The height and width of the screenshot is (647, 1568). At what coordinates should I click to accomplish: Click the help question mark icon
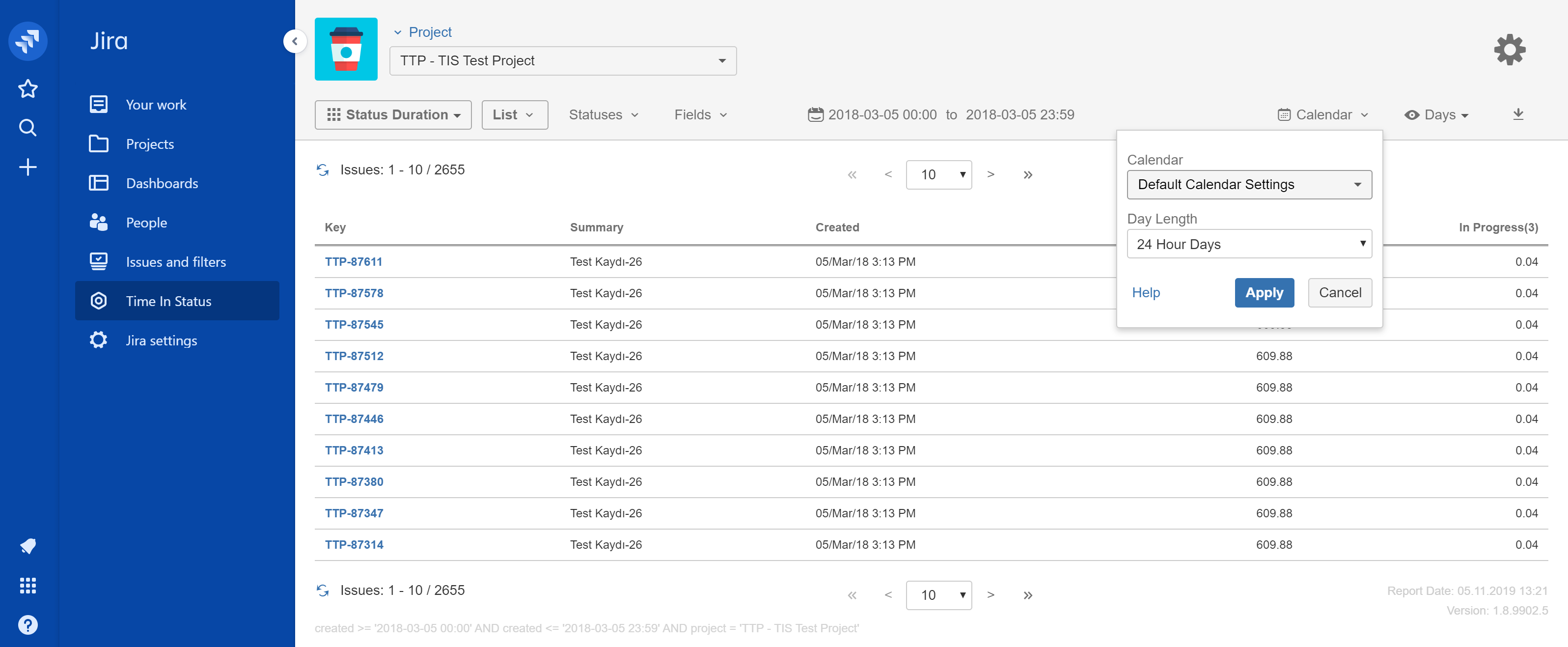tap(28, 624)
